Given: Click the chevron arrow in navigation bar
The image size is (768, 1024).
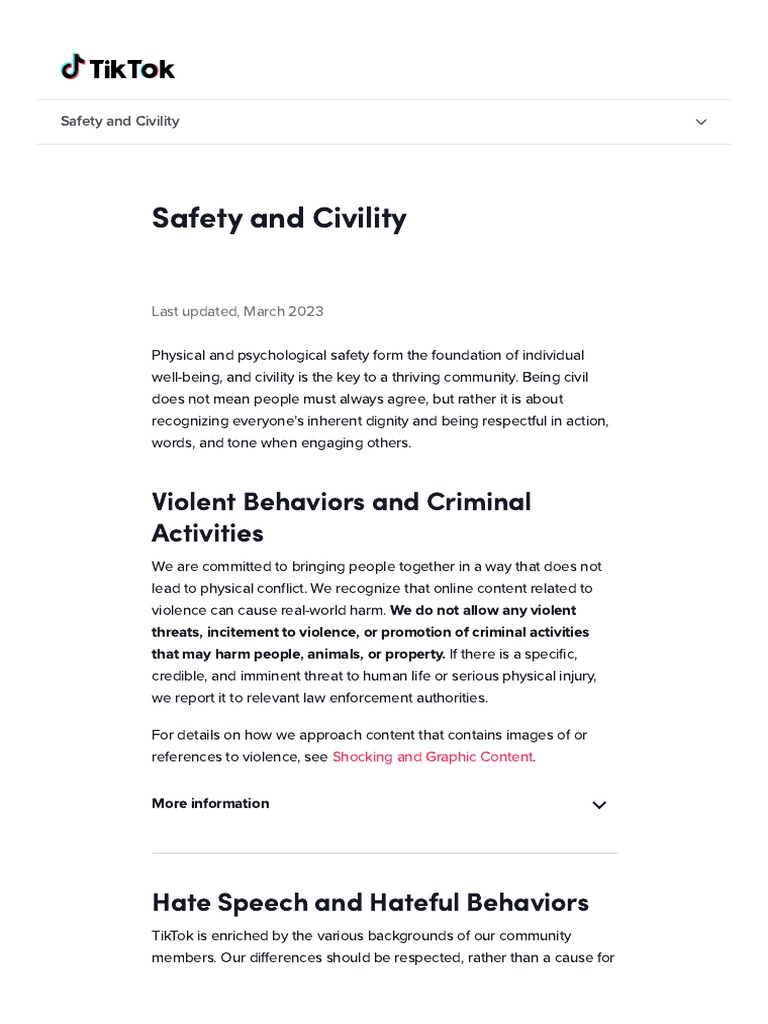Looking at the screenshot, I should (x=701, y=122).
